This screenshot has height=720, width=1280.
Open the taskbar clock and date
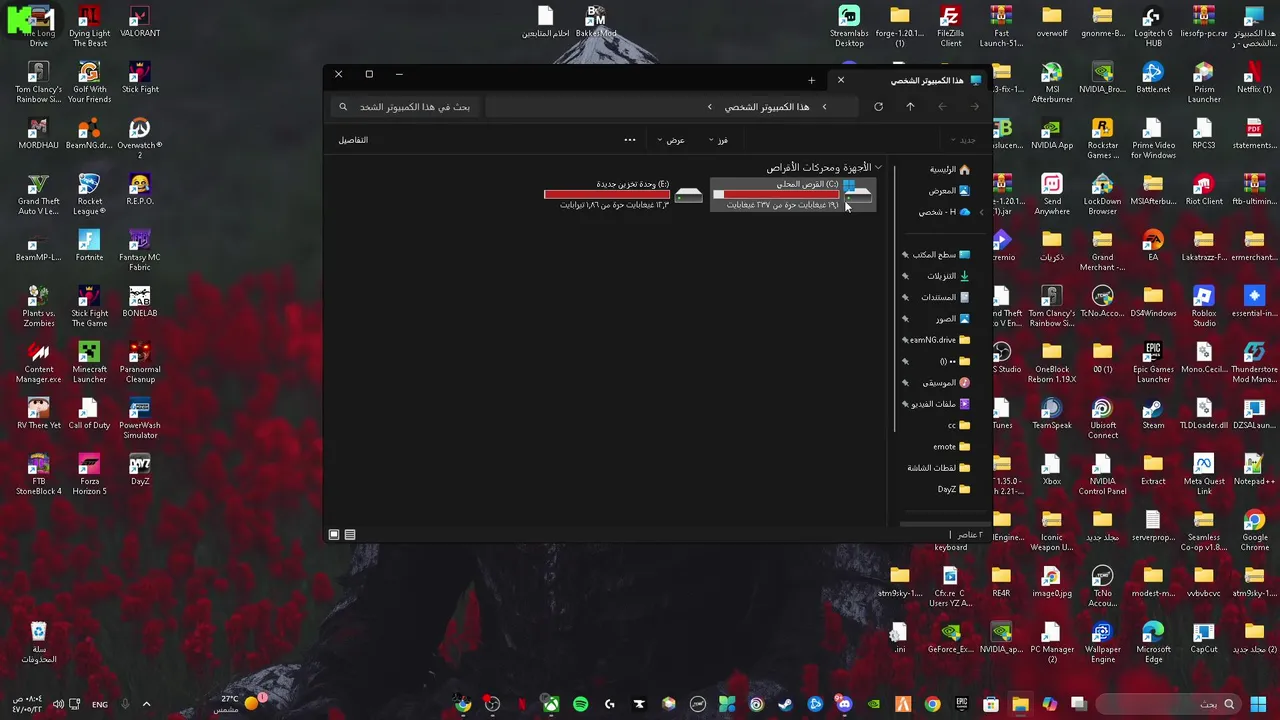(x=27, y=704)
